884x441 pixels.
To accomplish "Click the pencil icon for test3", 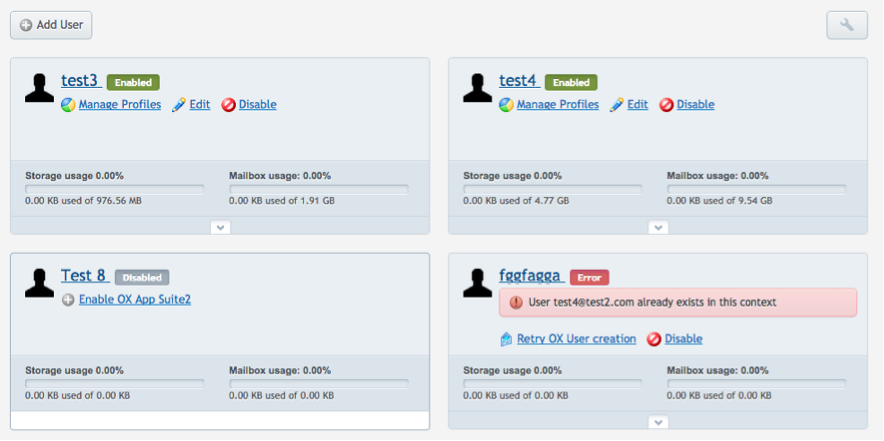I will click(x=179, y=105).
